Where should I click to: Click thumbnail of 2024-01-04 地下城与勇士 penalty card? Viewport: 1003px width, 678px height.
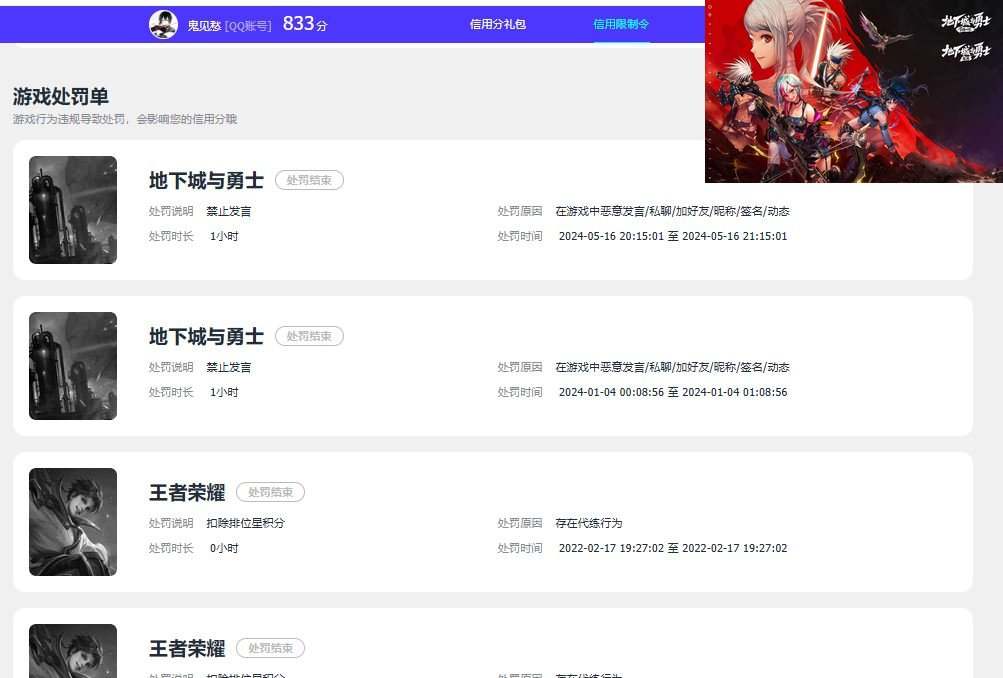point(73,366)
